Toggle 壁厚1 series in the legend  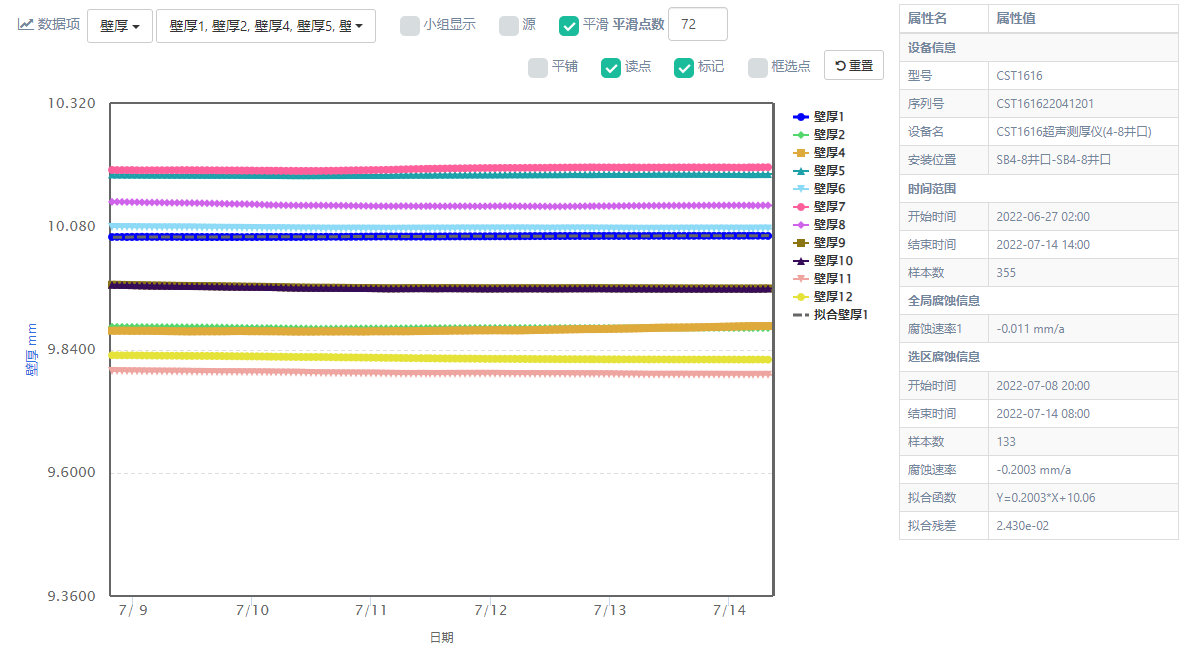pyautogui.click(x=819, y=117)
